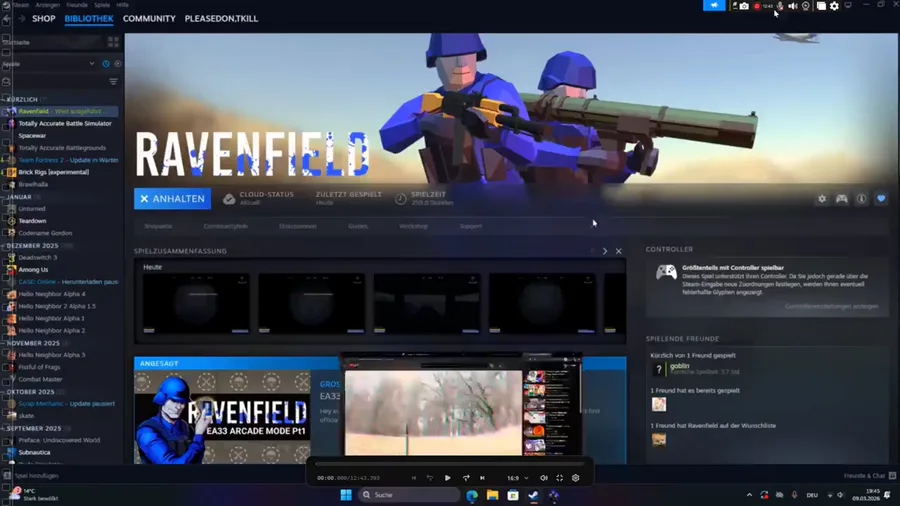Open the Support link for Ravenfield
Image resolution: width=900 pixels, height=506 pixels.
471,226
